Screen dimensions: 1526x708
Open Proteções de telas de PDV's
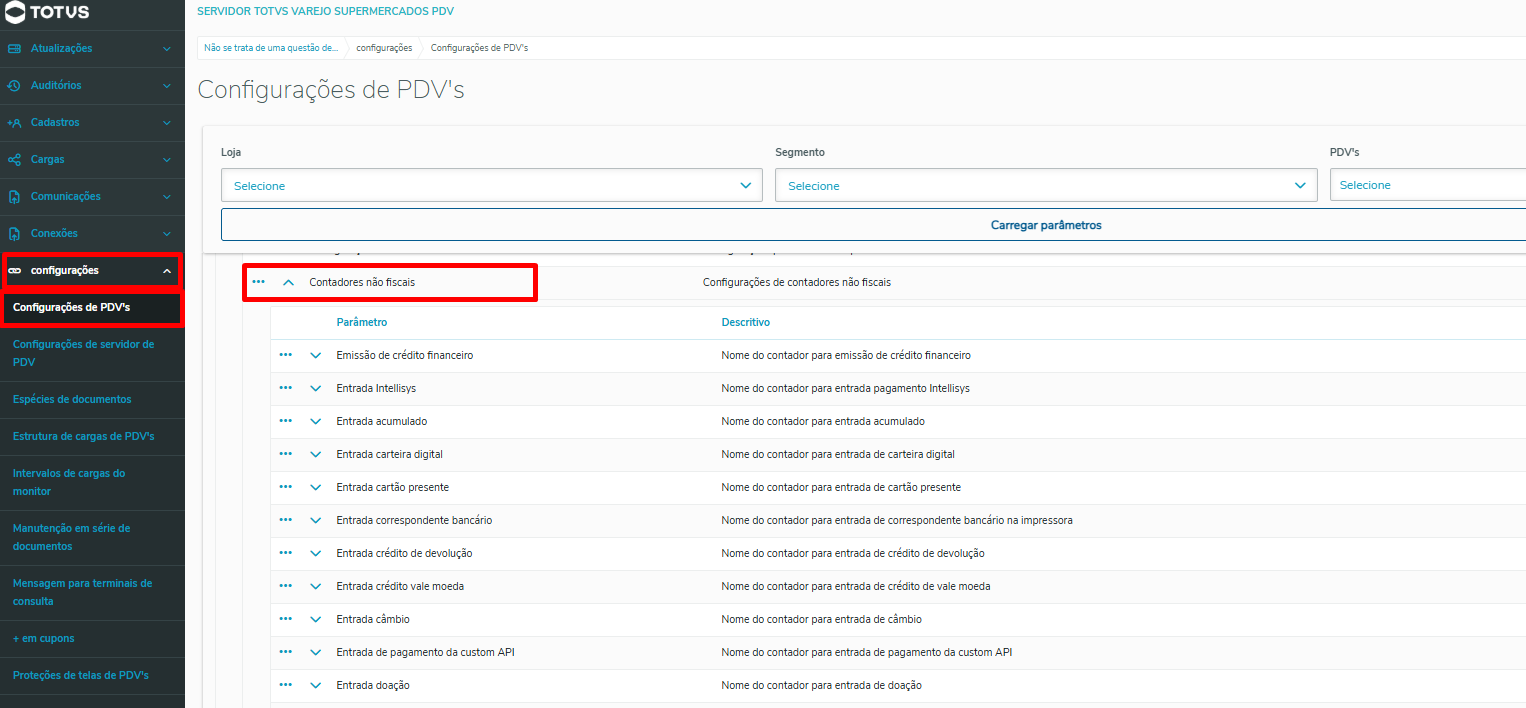point(92,675)
